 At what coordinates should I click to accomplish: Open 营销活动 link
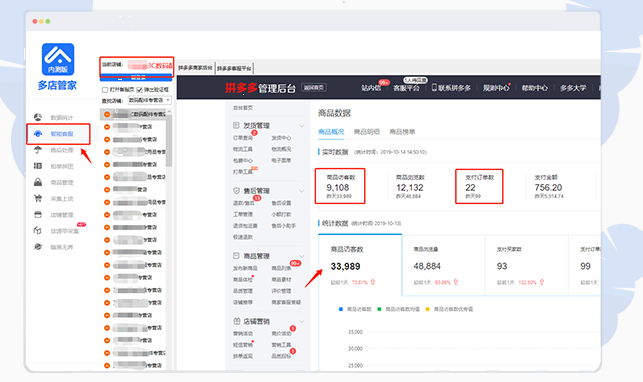[243, 334]
